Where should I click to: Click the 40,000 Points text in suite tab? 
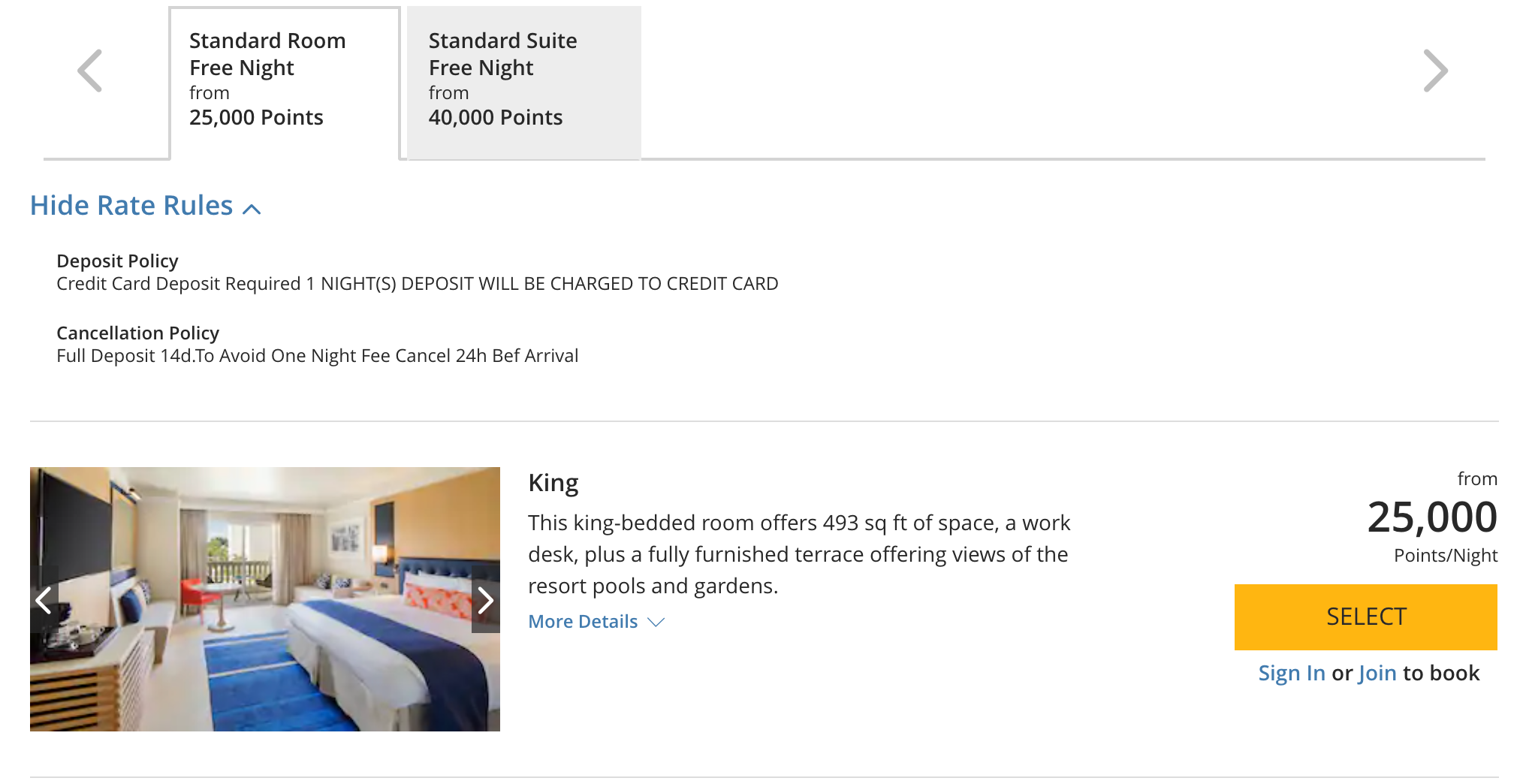tap(496, 117)
